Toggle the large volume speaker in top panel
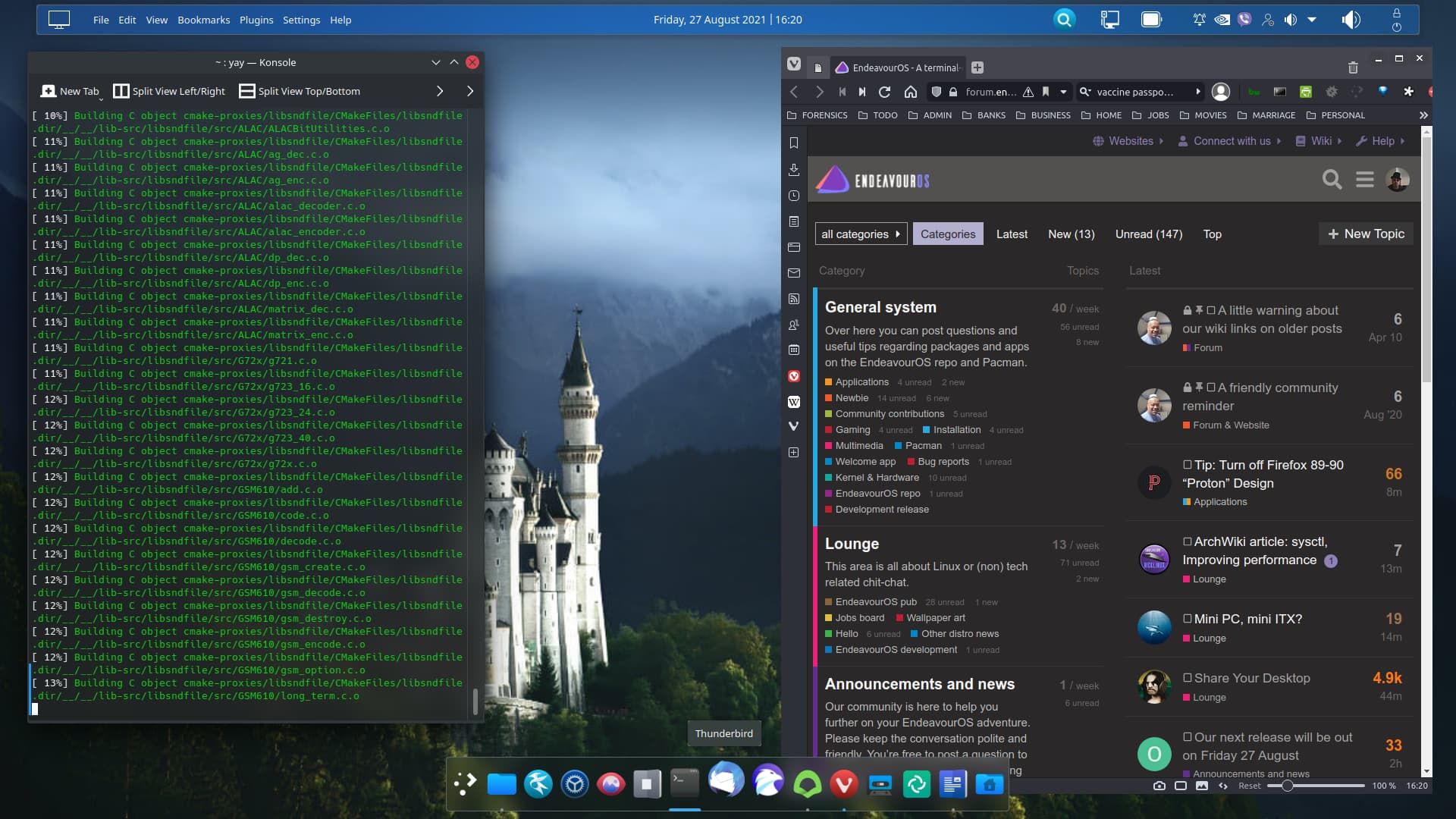Screen dimensions: 1456x819 tap(1351, 20)
